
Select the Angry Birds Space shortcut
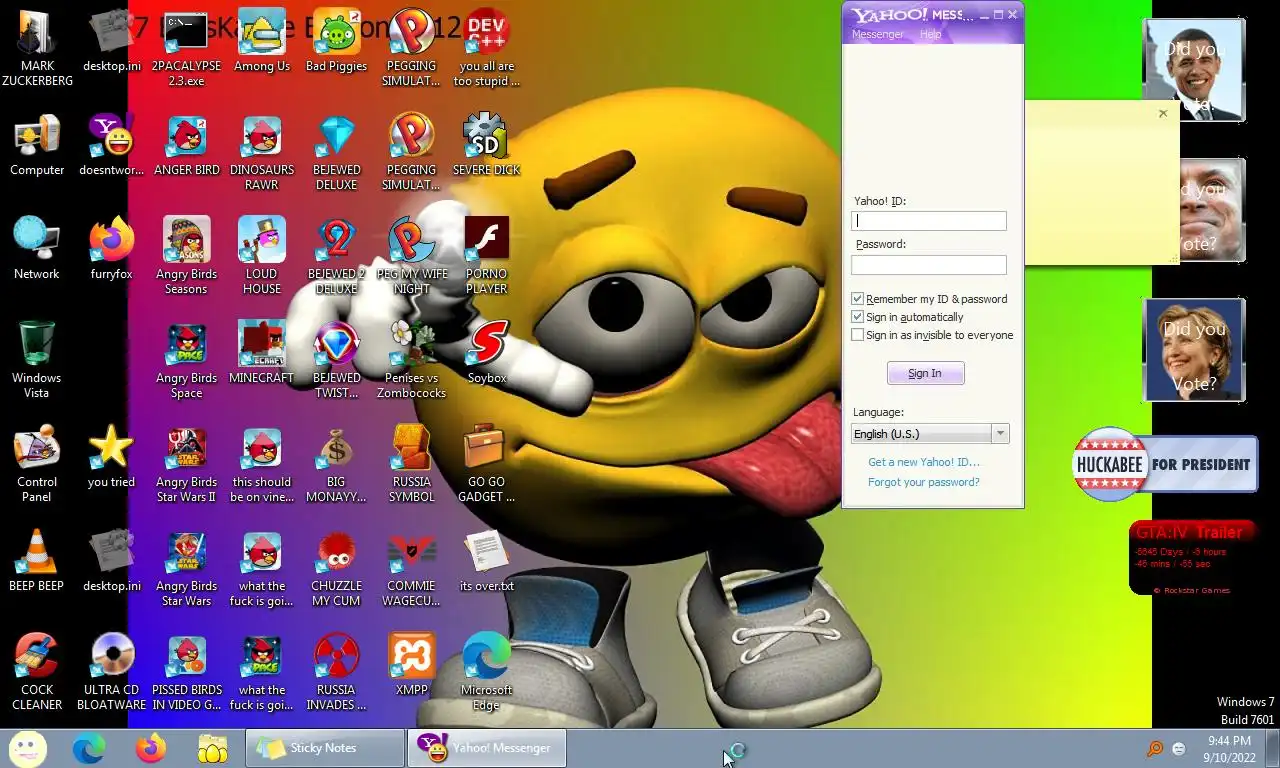coord(186,344)
